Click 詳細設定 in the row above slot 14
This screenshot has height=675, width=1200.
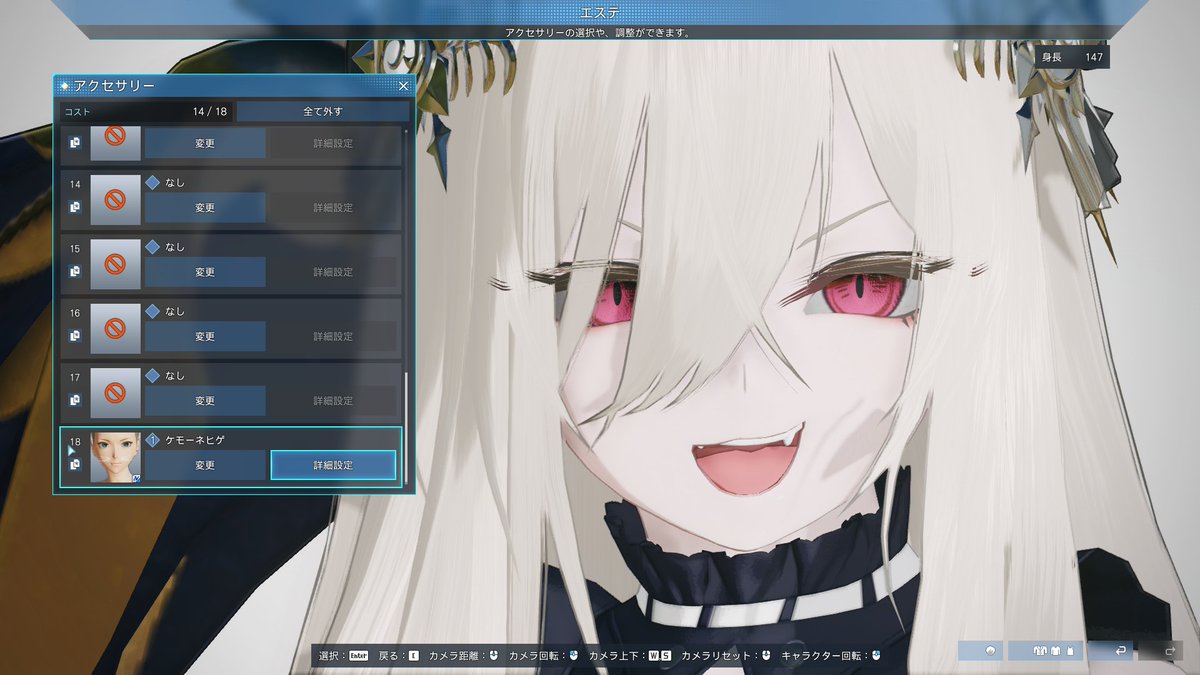click(x=333, y=143)
